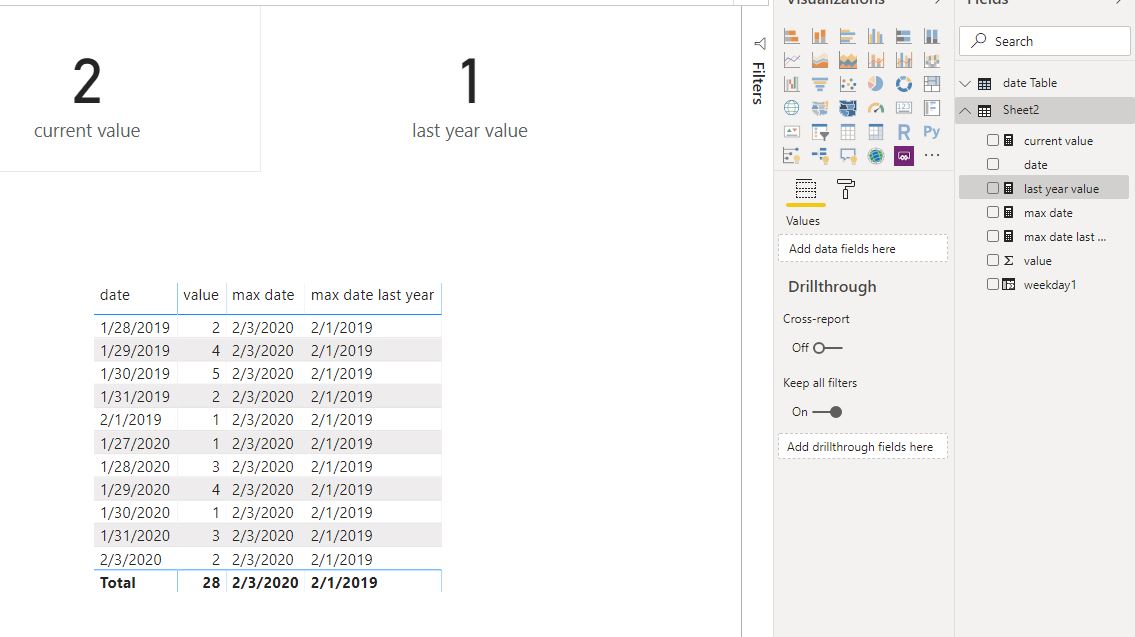Select the Q&A visual

pos(848,156)
